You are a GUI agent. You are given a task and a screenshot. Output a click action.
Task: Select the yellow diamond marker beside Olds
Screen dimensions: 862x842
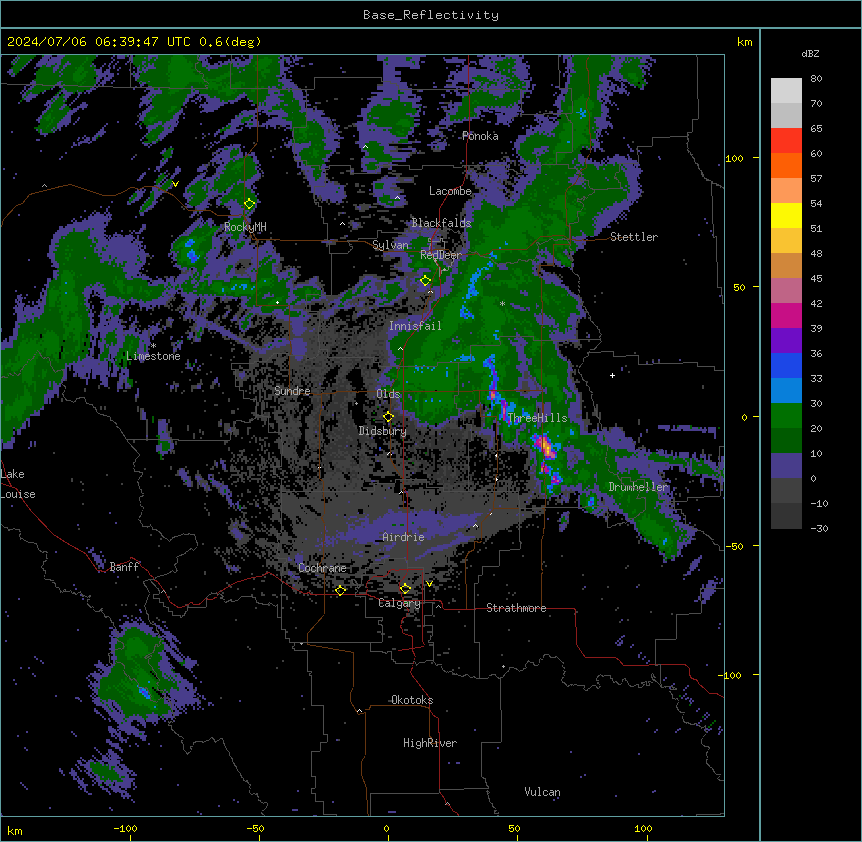(388, 417)
